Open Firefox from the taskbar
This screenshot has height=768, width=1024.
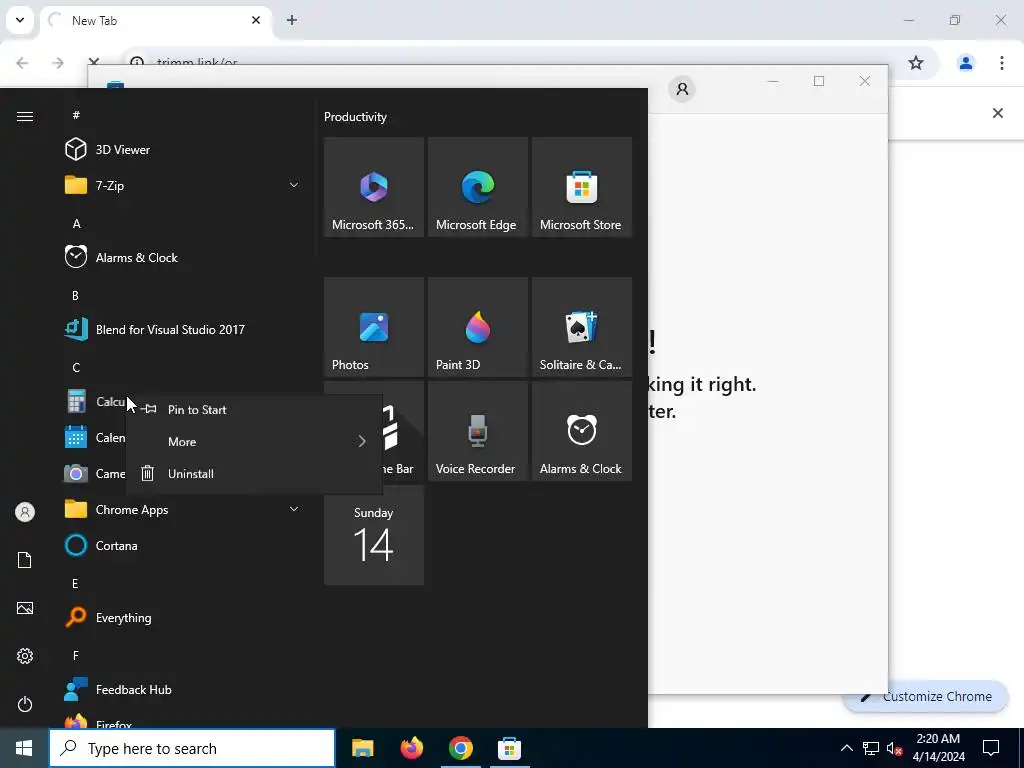[411, 748]
